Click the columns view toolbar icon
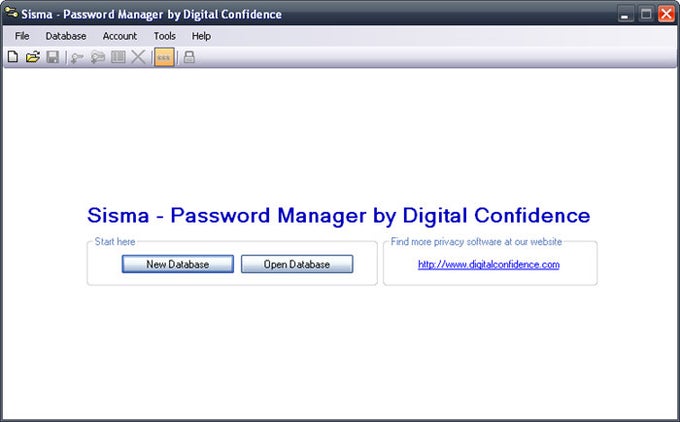 click(x=118, y=57)
